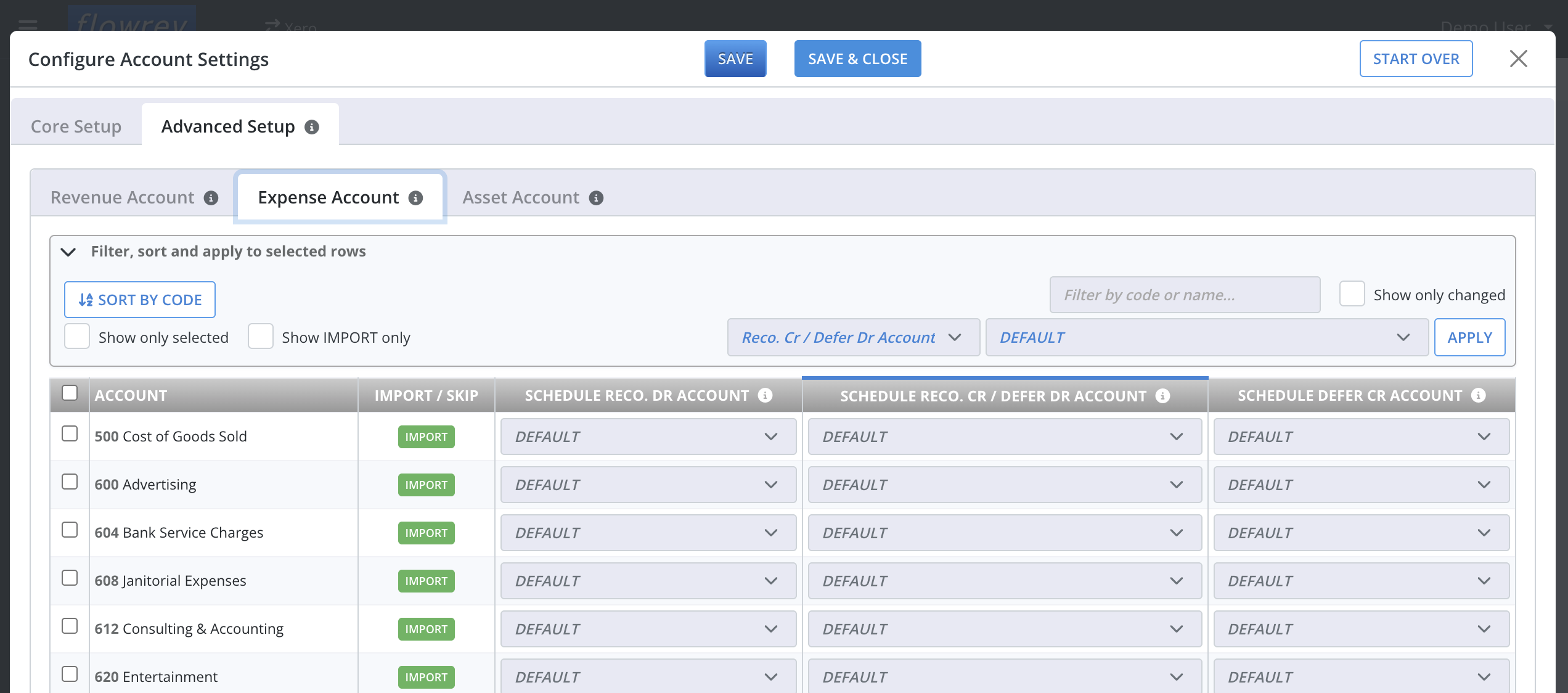
Task: Toggle IMPORT badge for 608 Janitorial Expenses
Action: tap(427, 581)
